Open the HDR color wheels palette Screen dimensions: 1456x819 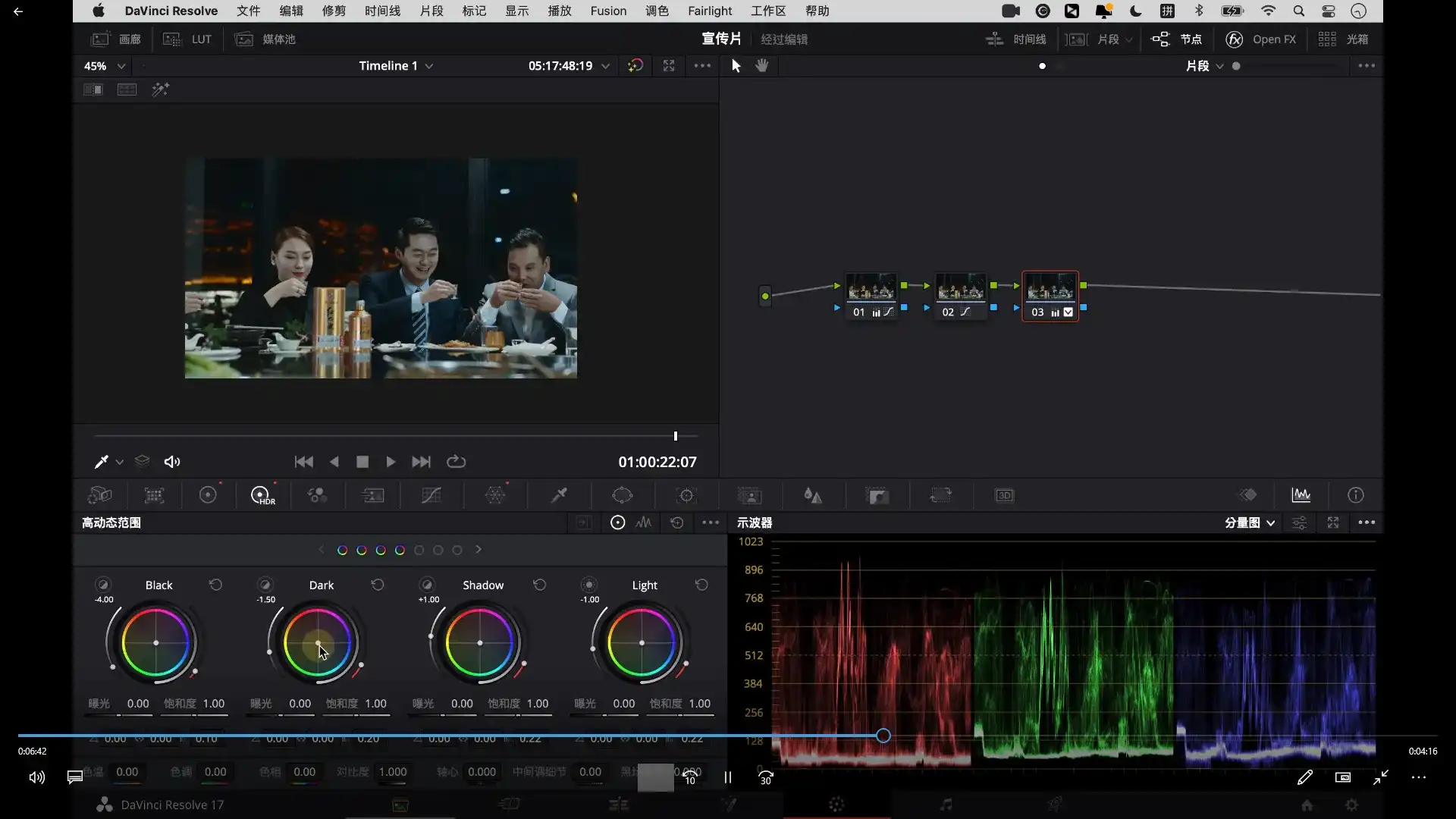point(262,495)
